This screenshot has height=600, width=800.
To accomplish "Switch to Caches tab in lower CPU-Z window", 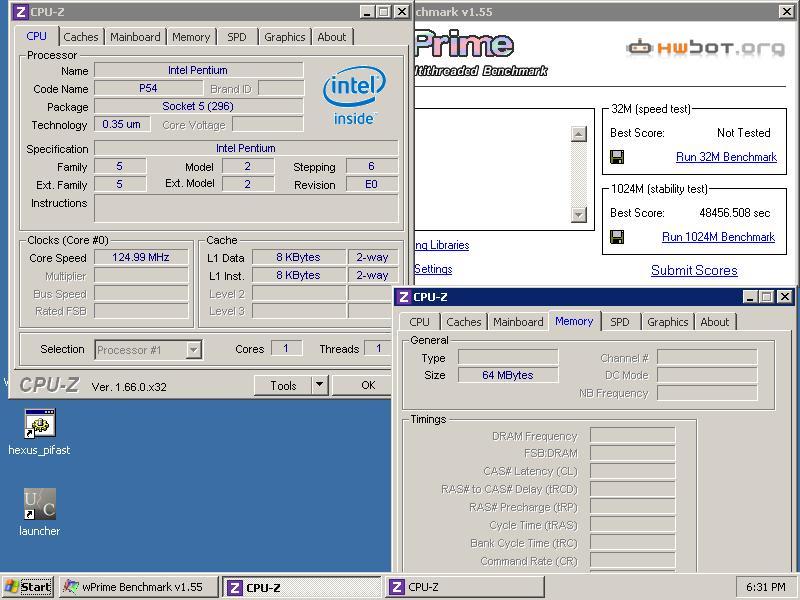I will pos(463,322).
